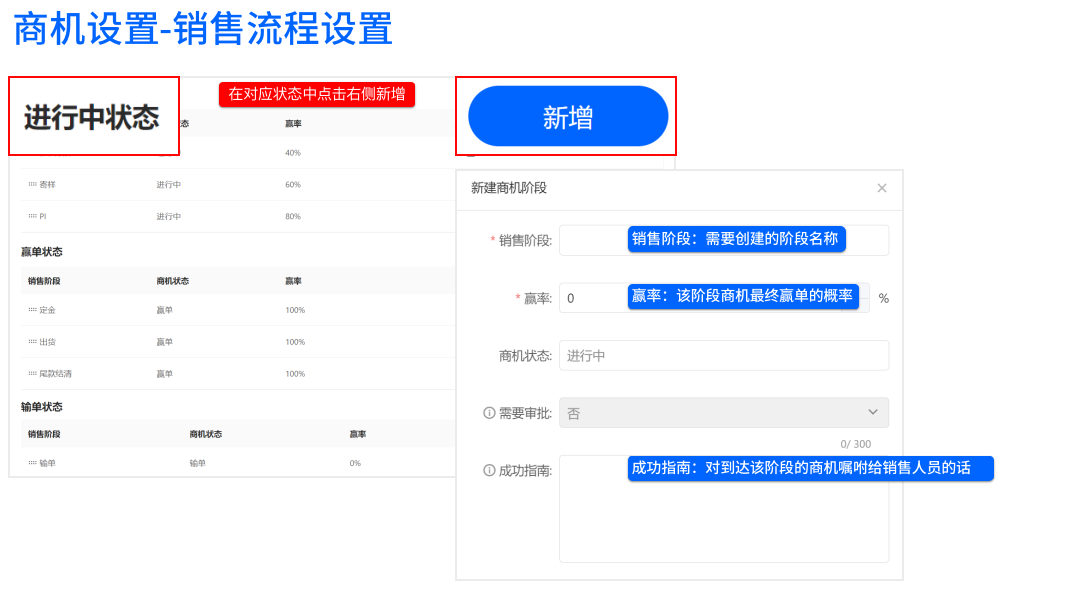Open the 需要审批 dropdown showing 否
This screenshot has height=591, width=1067.
(724, 413)
